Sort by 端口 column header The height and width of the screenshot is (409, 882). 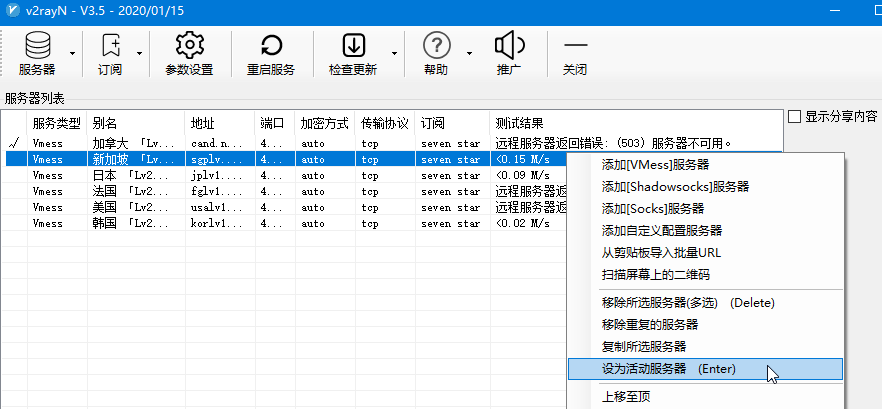pos(275,123)
